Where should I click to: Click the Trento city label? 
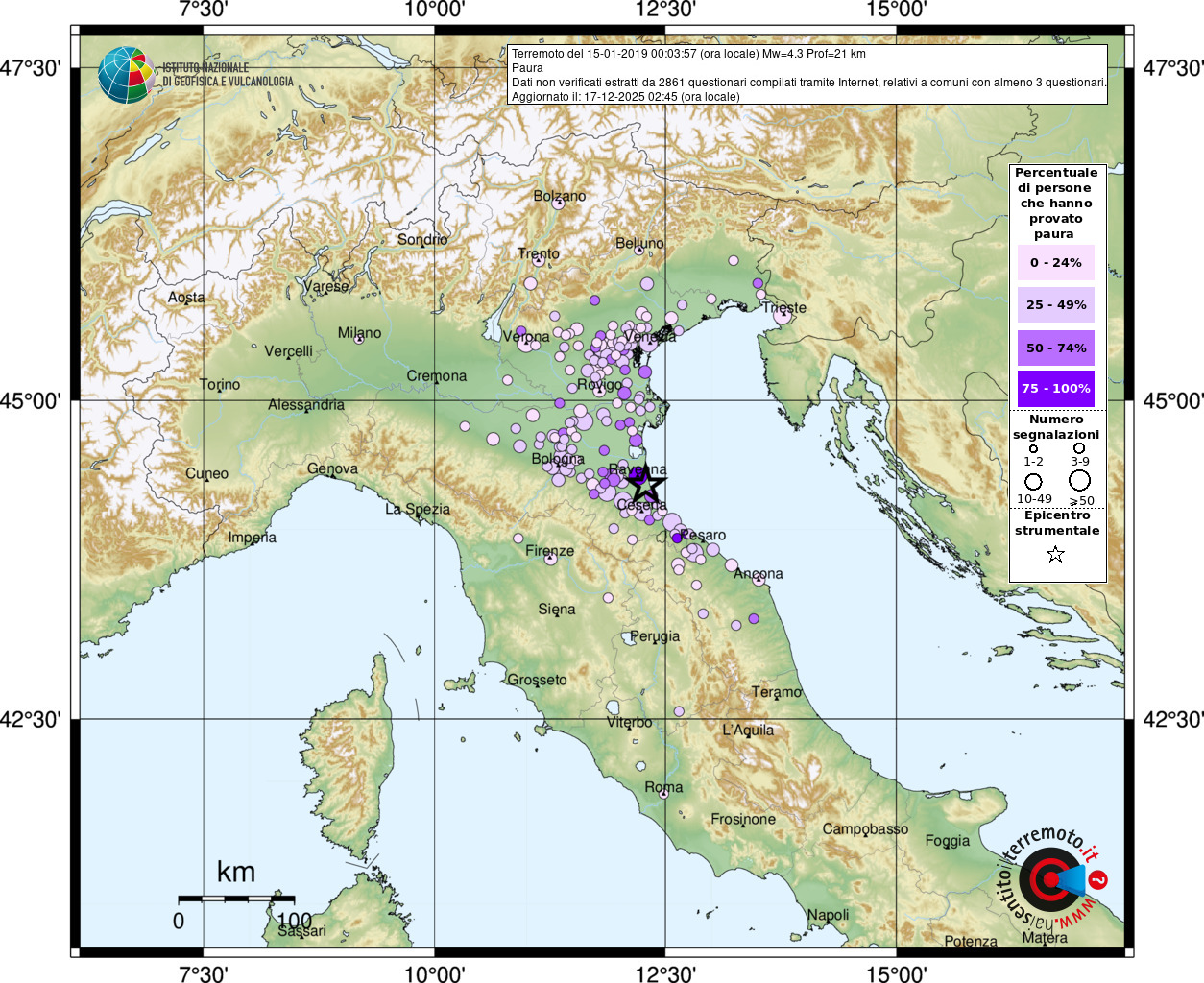539,253
